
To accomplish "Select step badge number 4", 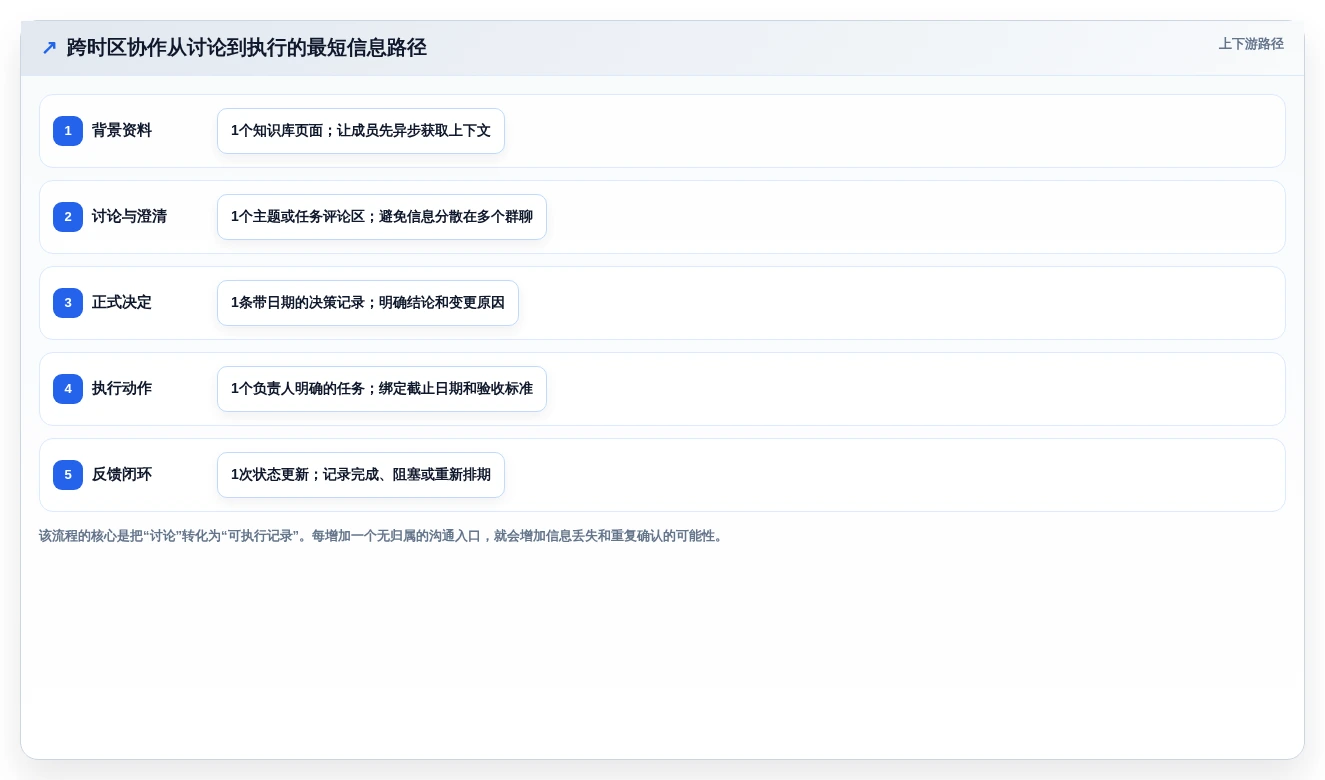I will 68,389.
